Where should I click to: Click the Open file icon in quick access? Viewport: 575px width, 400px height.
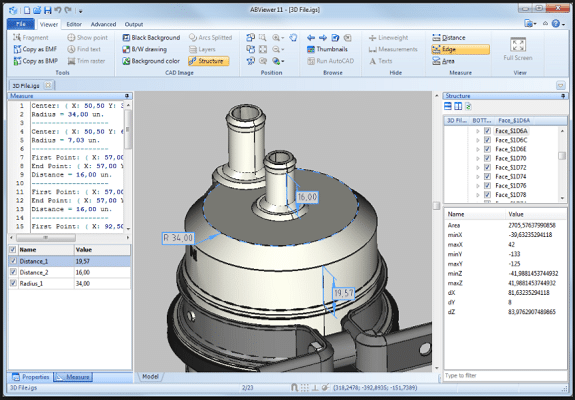click(37, 10)
